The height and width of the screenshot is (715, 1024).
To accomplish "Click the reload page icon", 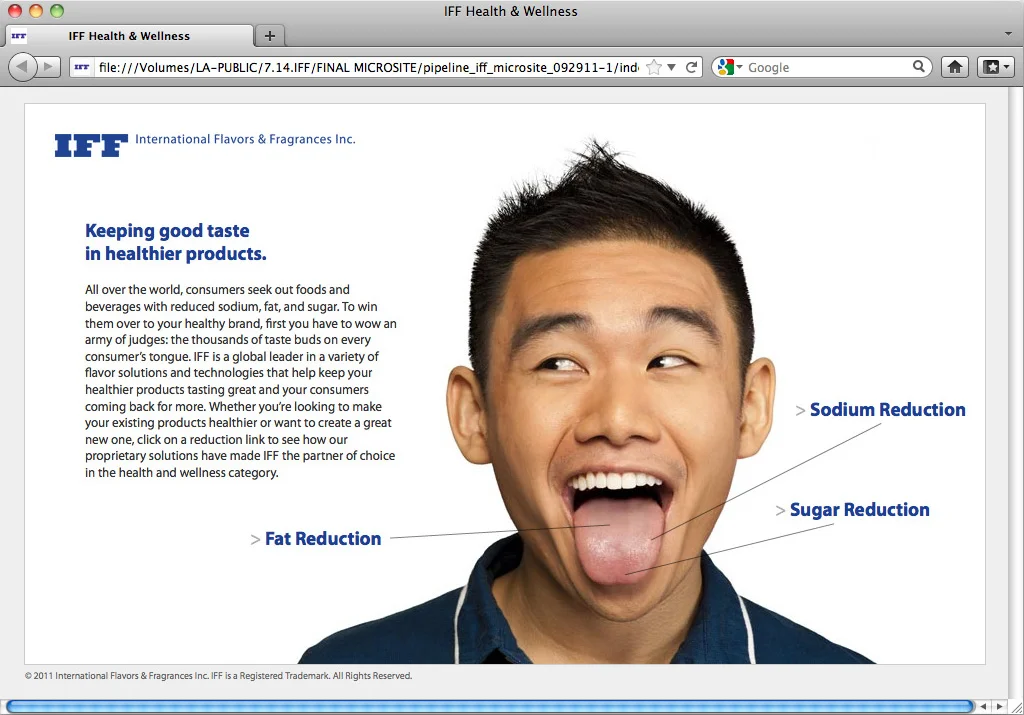I will [691, 67].
